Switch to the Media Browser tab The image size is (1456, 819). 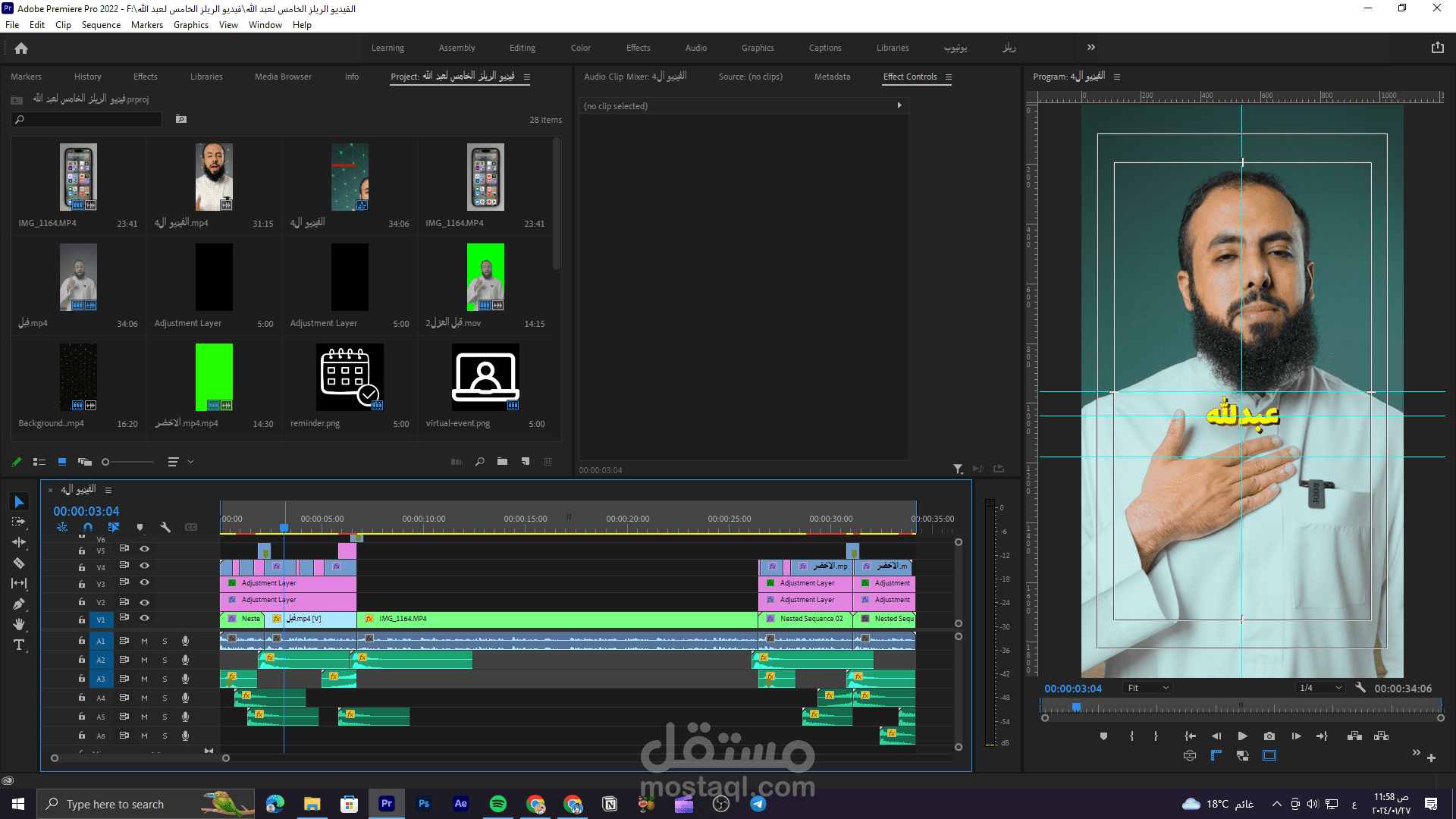(283, 77)
